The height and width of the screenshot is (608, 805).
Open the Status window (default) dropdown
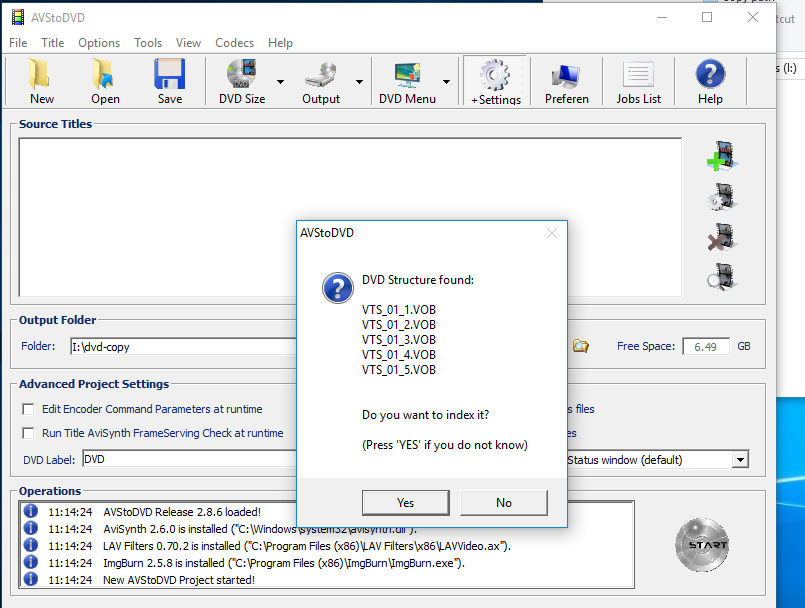coord(740,460)
